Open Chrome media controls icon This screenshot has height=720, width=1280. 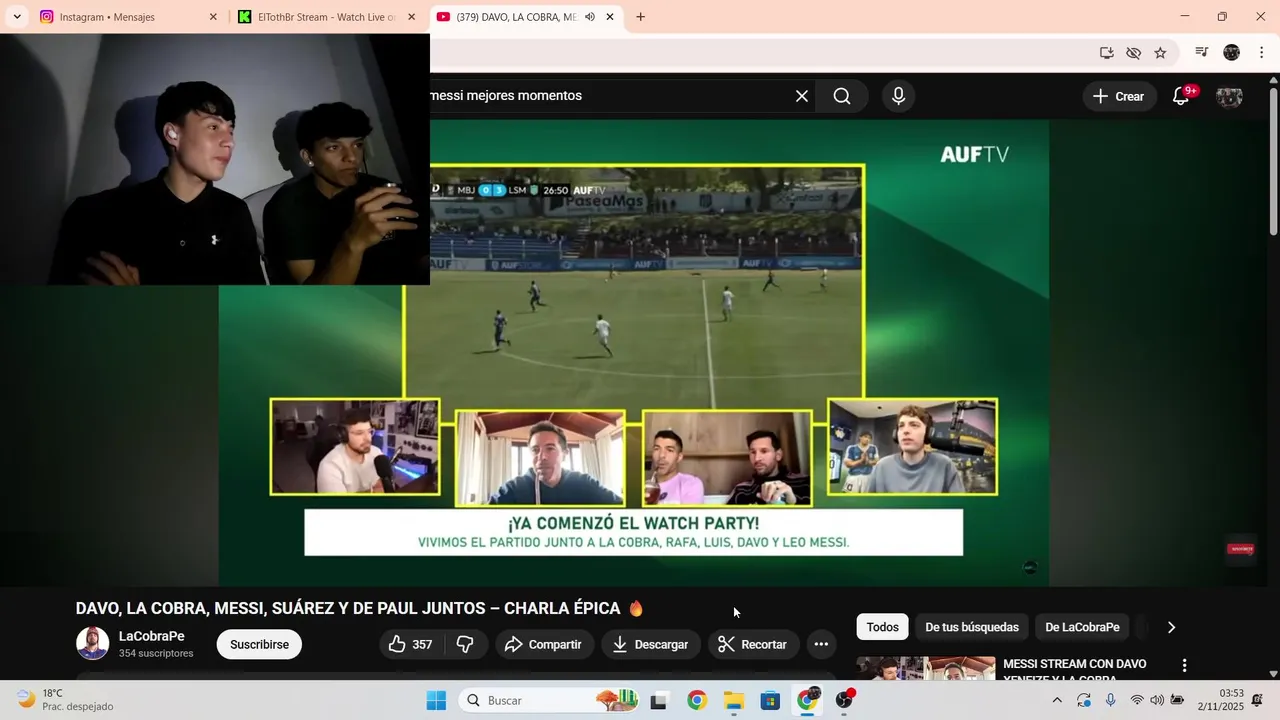(1202, 53)
